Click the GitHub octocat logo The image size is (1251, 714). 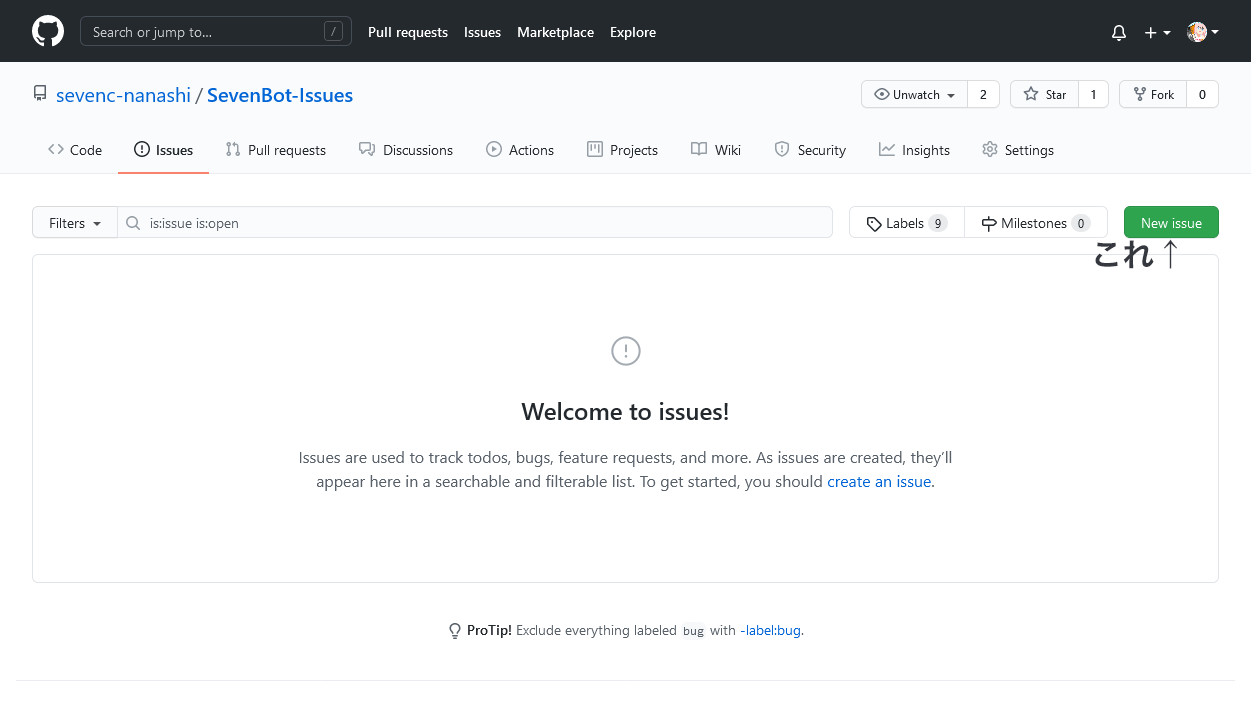(x=47, y=31)
